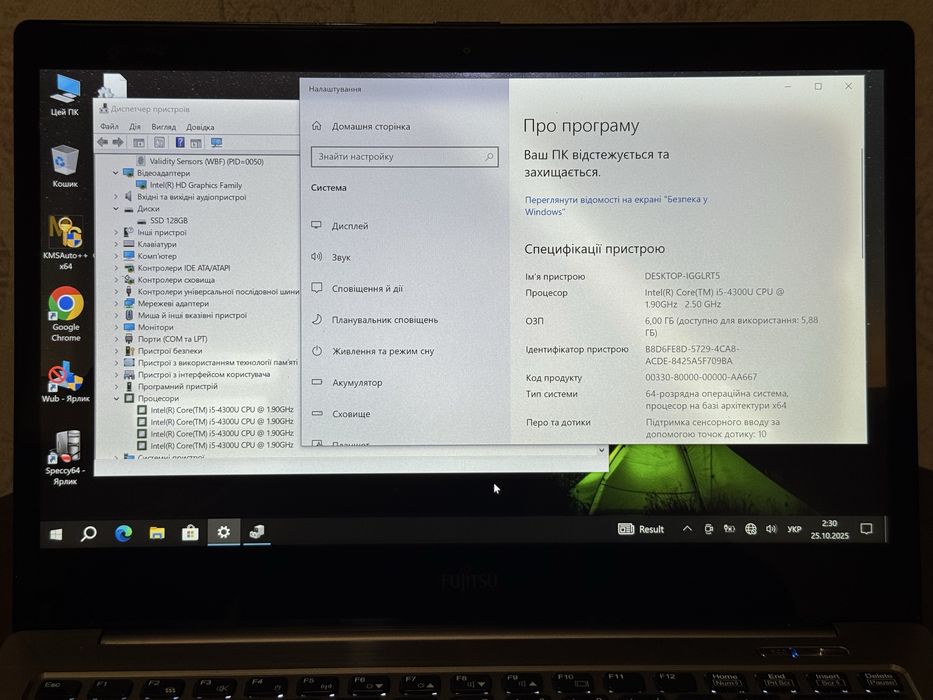Select Validity Sensors (WBF) device
The height and width of the screenshot is (700, 933).
click(206, 161)
